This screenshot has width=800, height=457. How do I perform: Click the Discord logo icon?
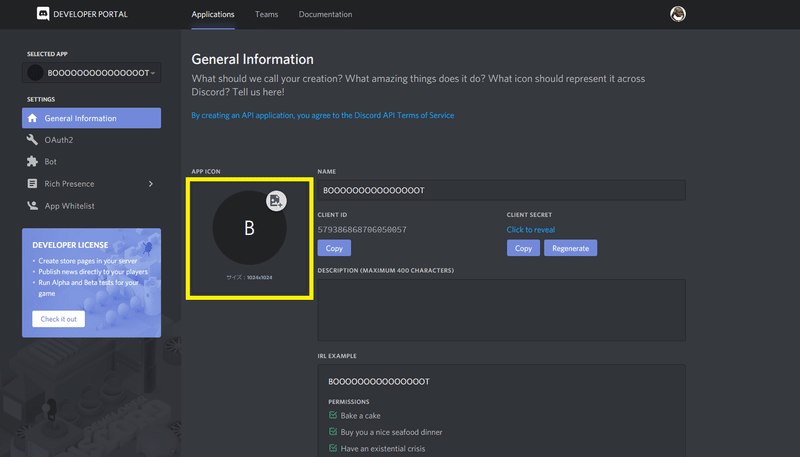click(43, 14)
